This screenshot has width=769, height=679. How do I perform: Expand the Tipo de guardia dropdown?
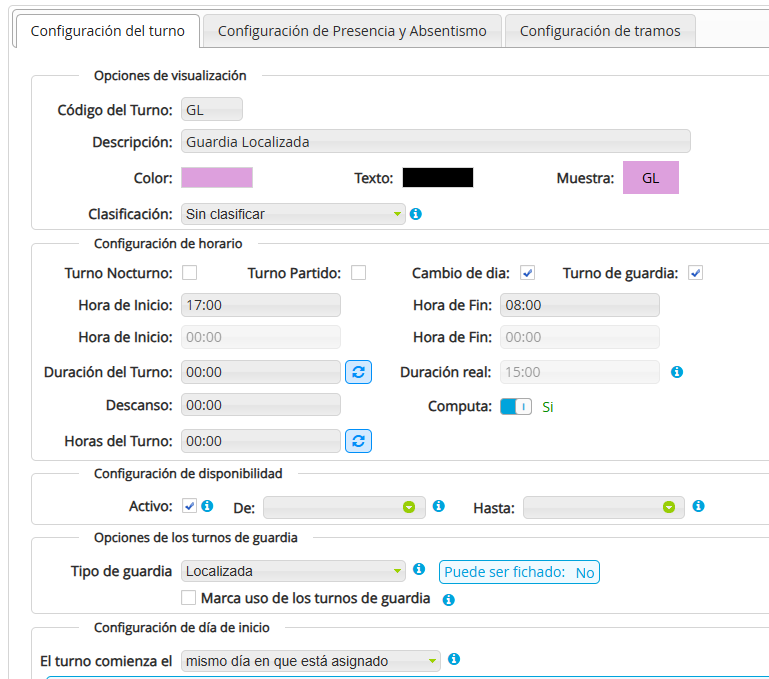tap(293, 572)
